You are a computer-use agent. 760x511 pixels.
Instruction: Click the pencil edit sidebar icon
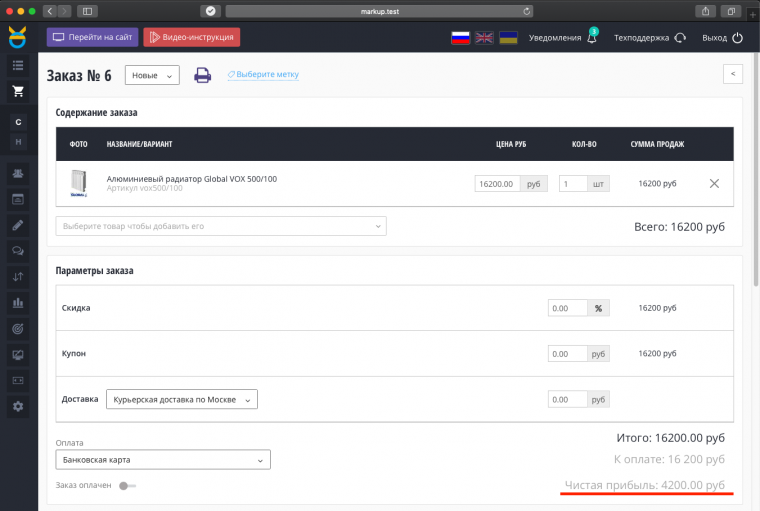[17, 224]
